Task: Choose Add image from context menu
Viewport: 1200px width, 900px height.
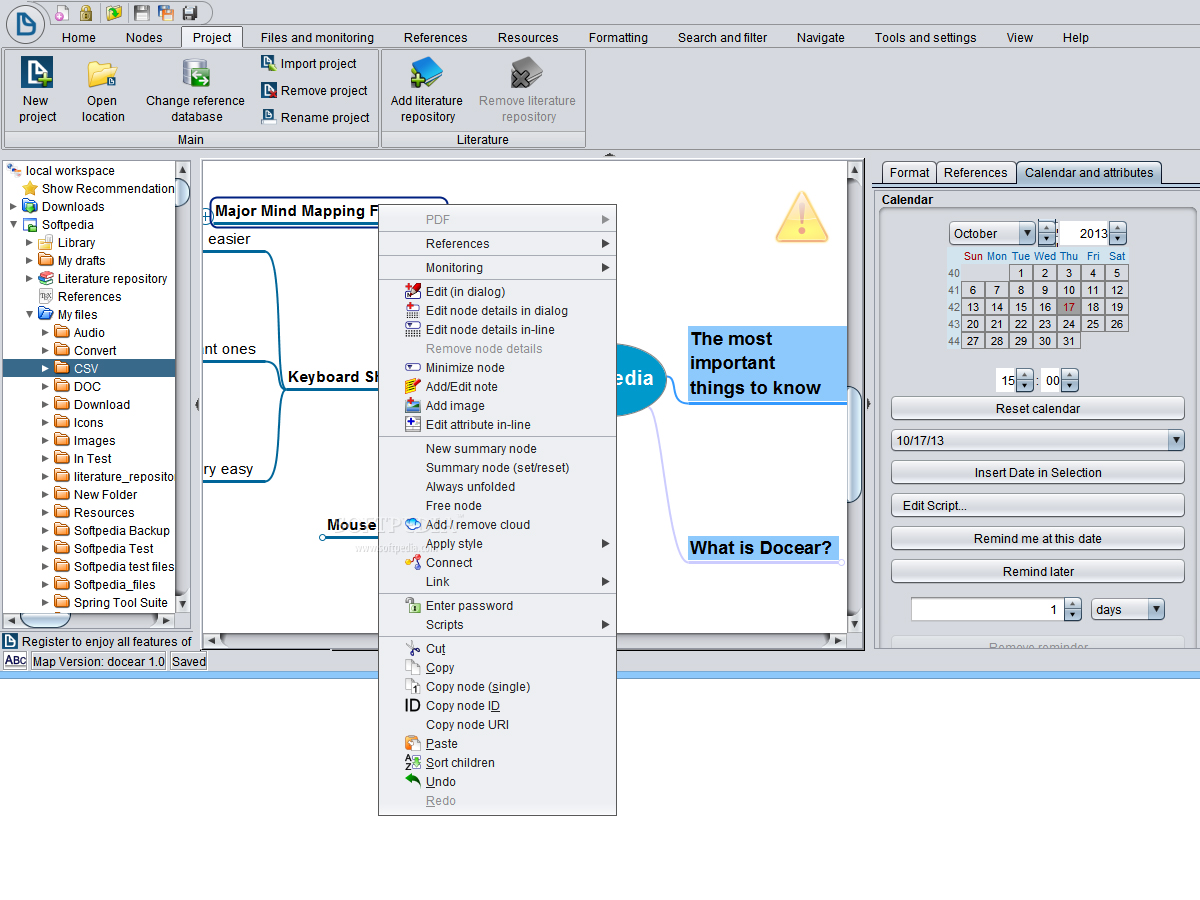Action: tap(455, 406)
